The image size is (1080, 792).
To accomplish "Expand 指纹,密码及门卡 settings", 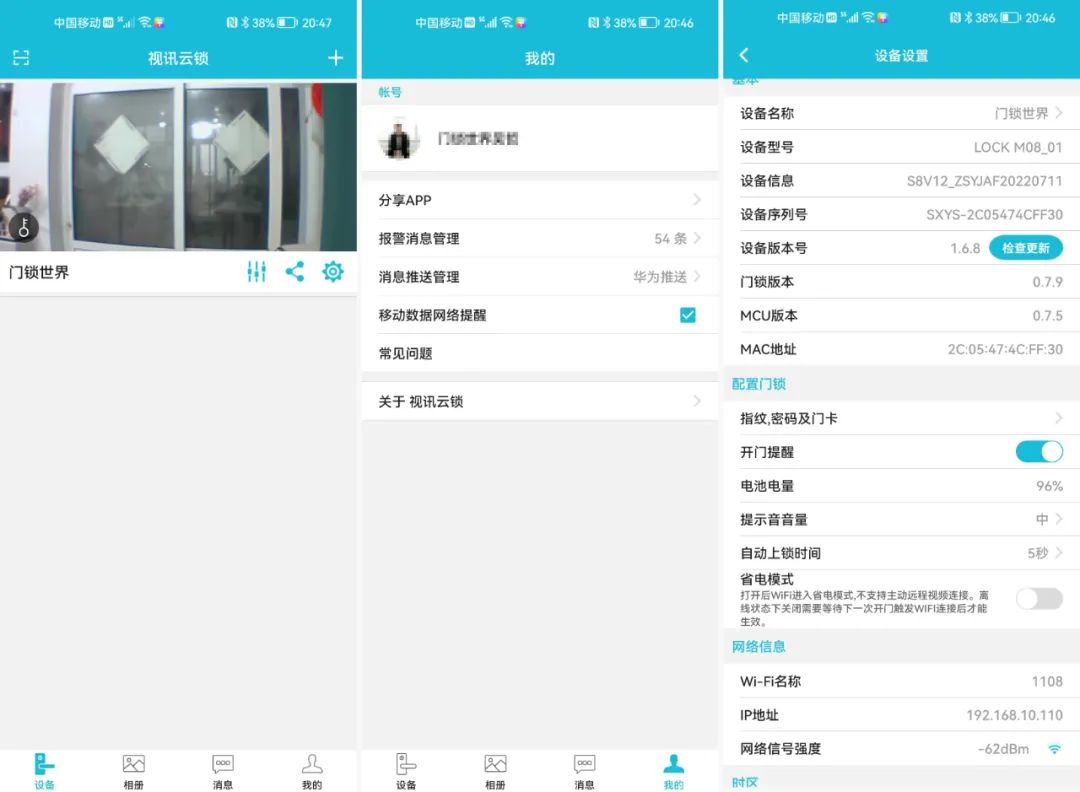I will pyautogui.click(x=900, y=418).
